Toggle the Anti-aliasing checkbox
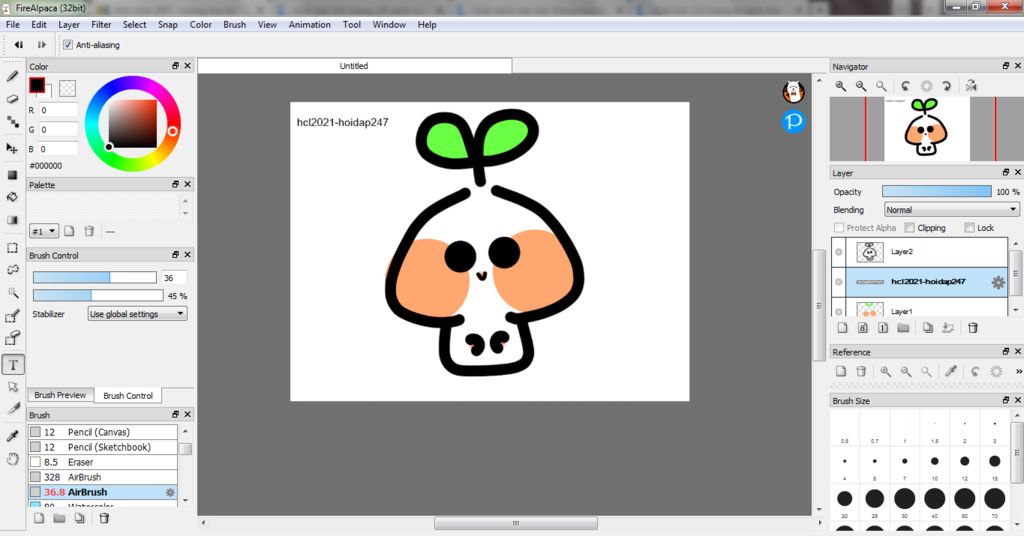1024x536 pixels. tap(68, 45)
